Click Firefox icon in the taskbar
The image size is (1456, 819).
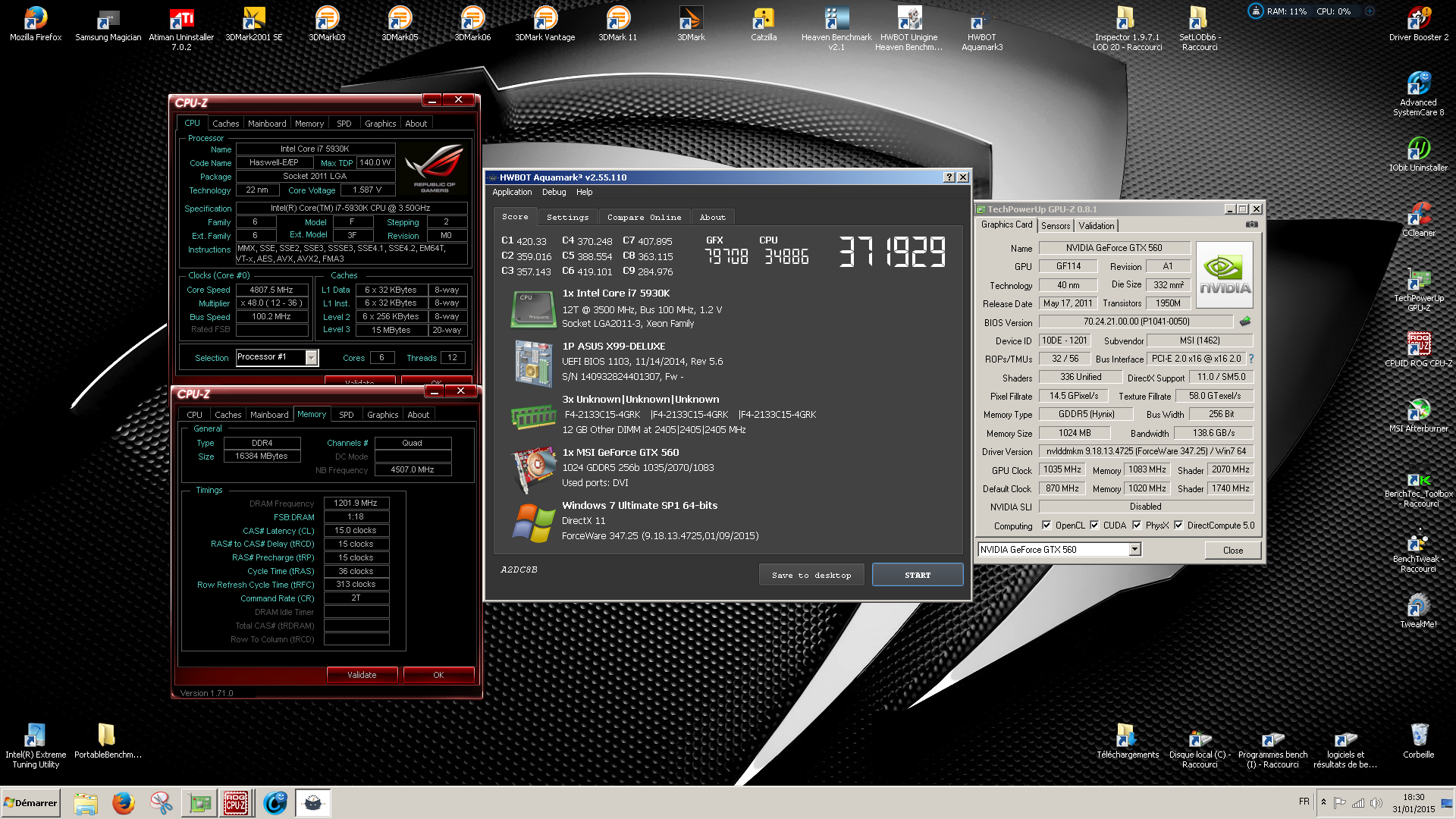tap(123, 803)
